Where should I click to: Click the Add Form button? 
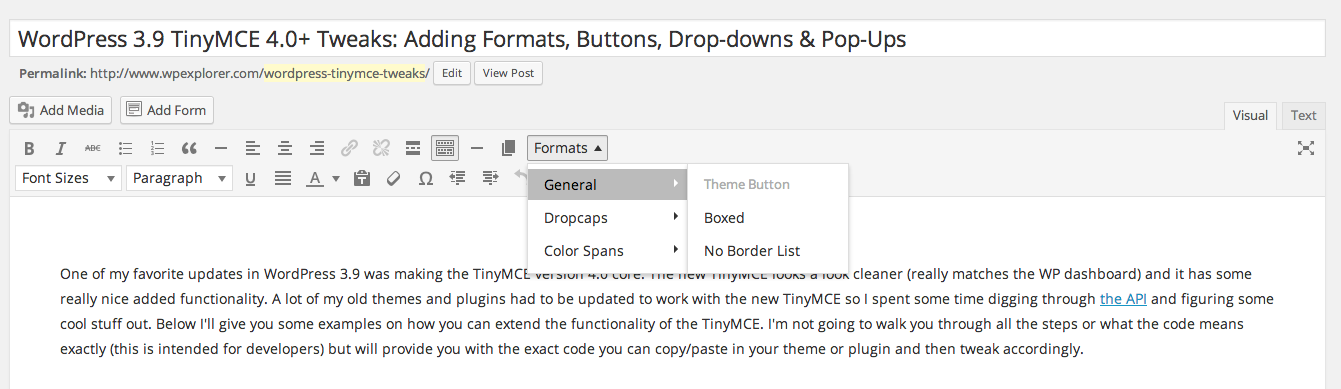[167, 110]
